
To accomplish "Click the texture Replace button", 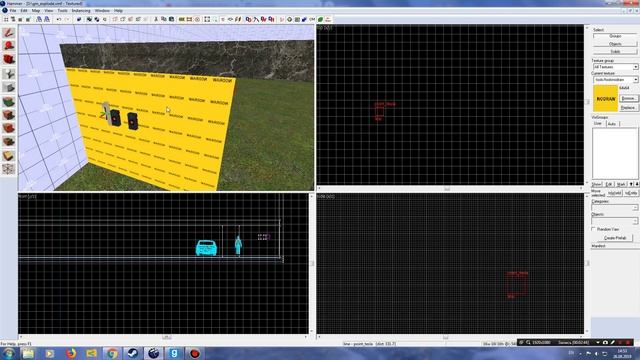I will [628, 108].
